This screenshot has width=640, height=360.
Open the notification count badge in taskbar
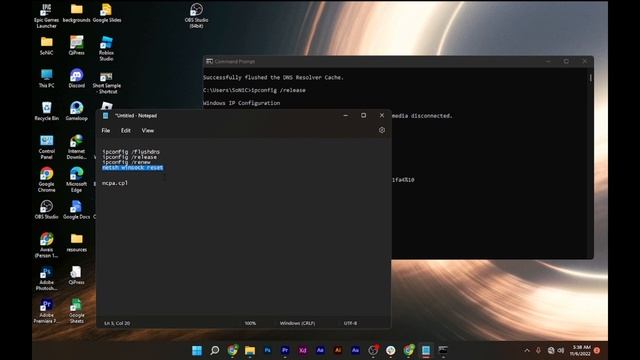(597, 351)
